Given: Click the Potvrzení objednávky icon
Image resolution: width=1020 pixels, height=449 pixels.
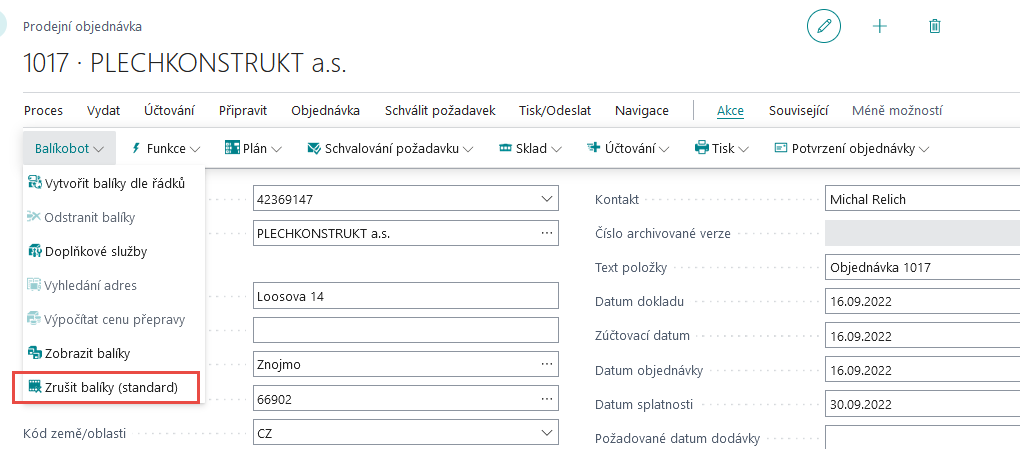Looking at the screenshot, I should [x=781, y=148].
